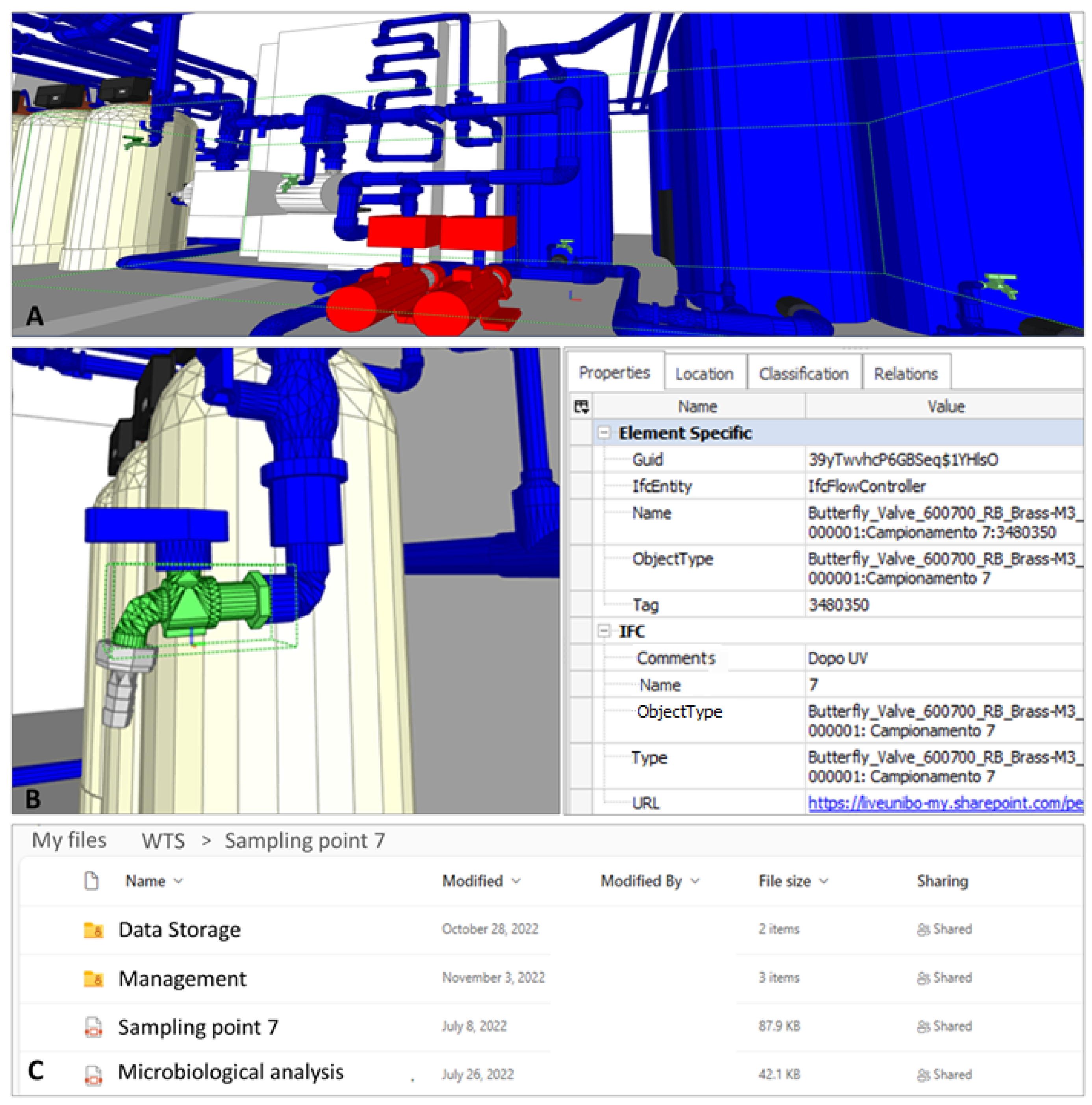Open the File size column dropdown

point(824,881)
